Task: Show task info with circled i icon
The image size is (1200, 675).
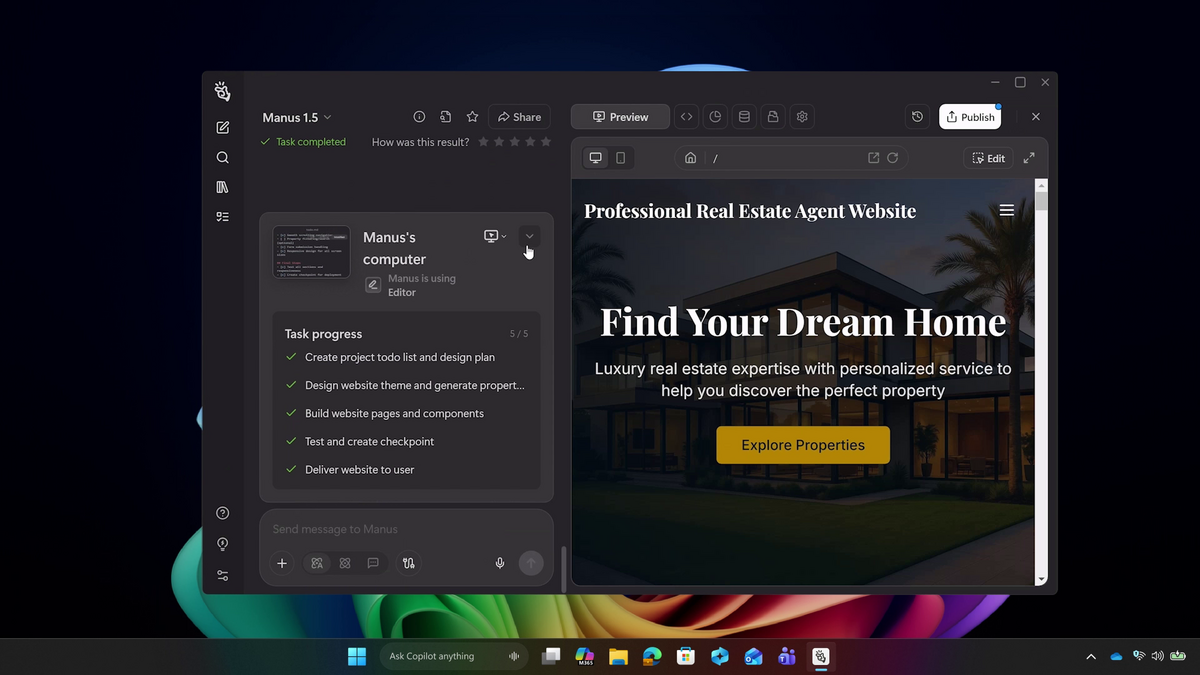Action: tap(419, 117)
